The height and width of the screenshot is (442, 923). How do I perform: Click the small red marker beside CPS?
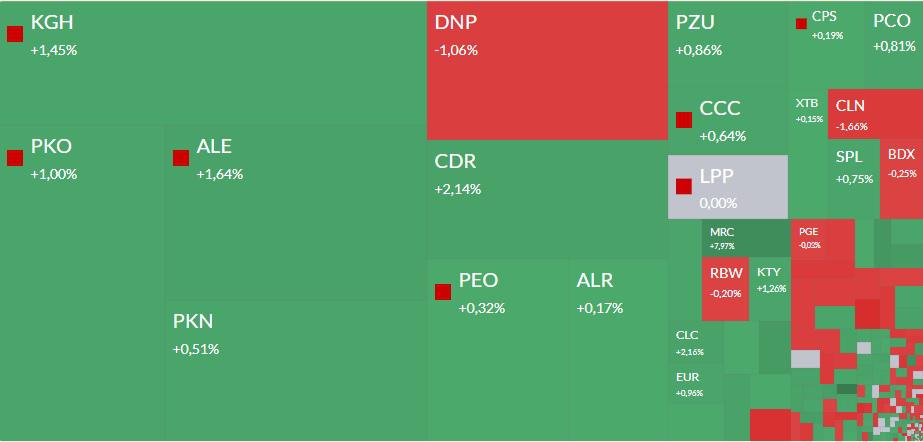pyautogui.click(x=801, y=24)
